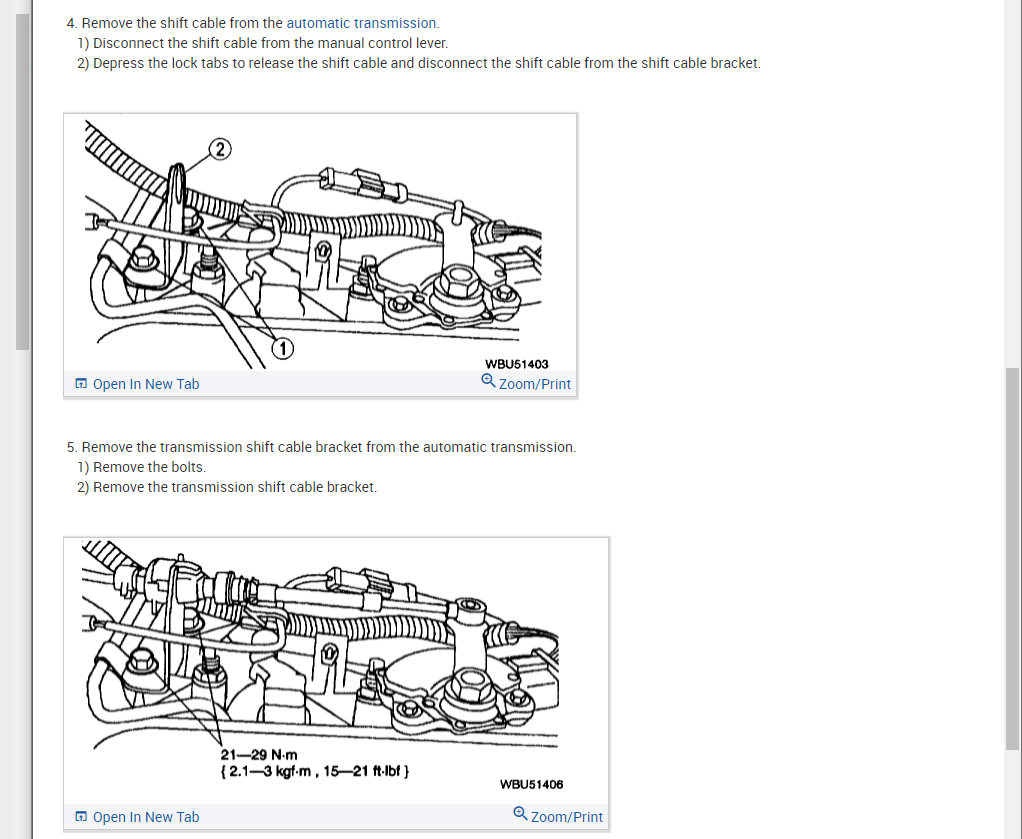Image resolution: width=1022 pixels, height=839 pixels.
Task: Click the text 'Disconnect the shift cable from the manual control lever.'
Action: [x=270, y=43]
